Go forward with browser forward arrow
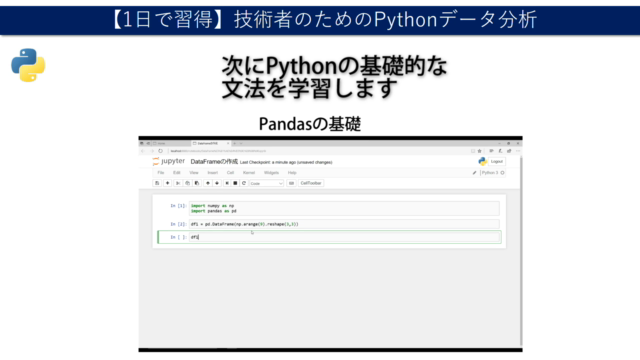Screen dimensions: 640x360 point(152,151)
